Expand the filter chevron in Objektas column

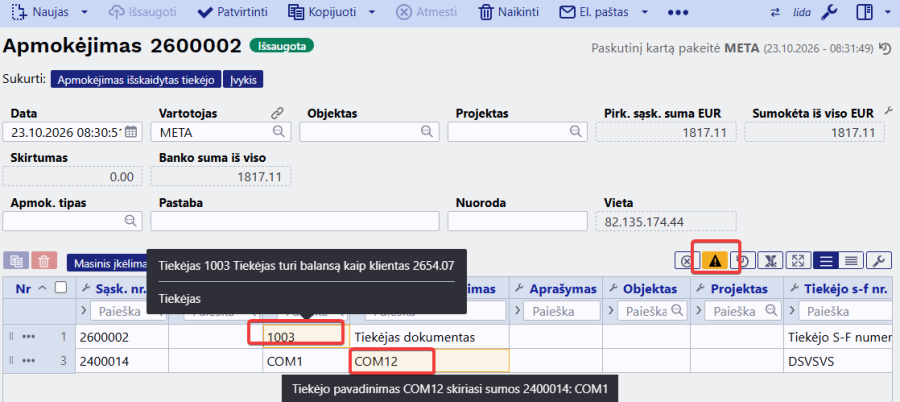pyautogui.click(x=611, y=311)
